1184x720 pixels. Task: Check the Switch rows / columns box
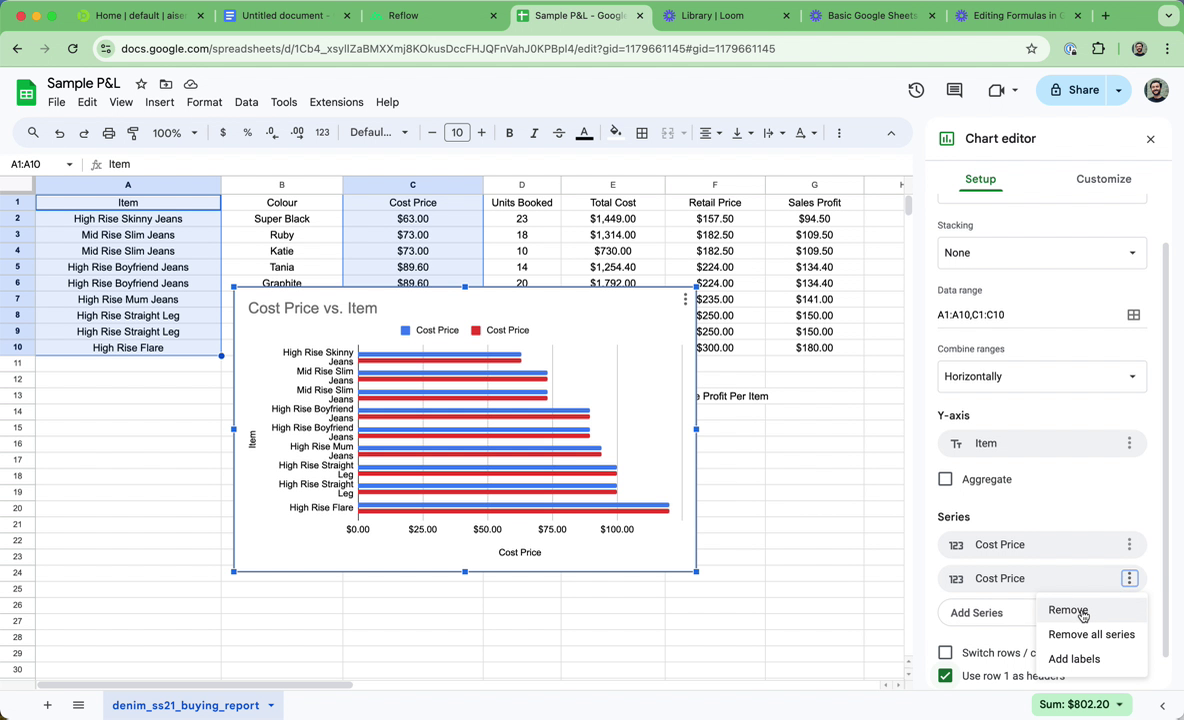coord(945,653)
